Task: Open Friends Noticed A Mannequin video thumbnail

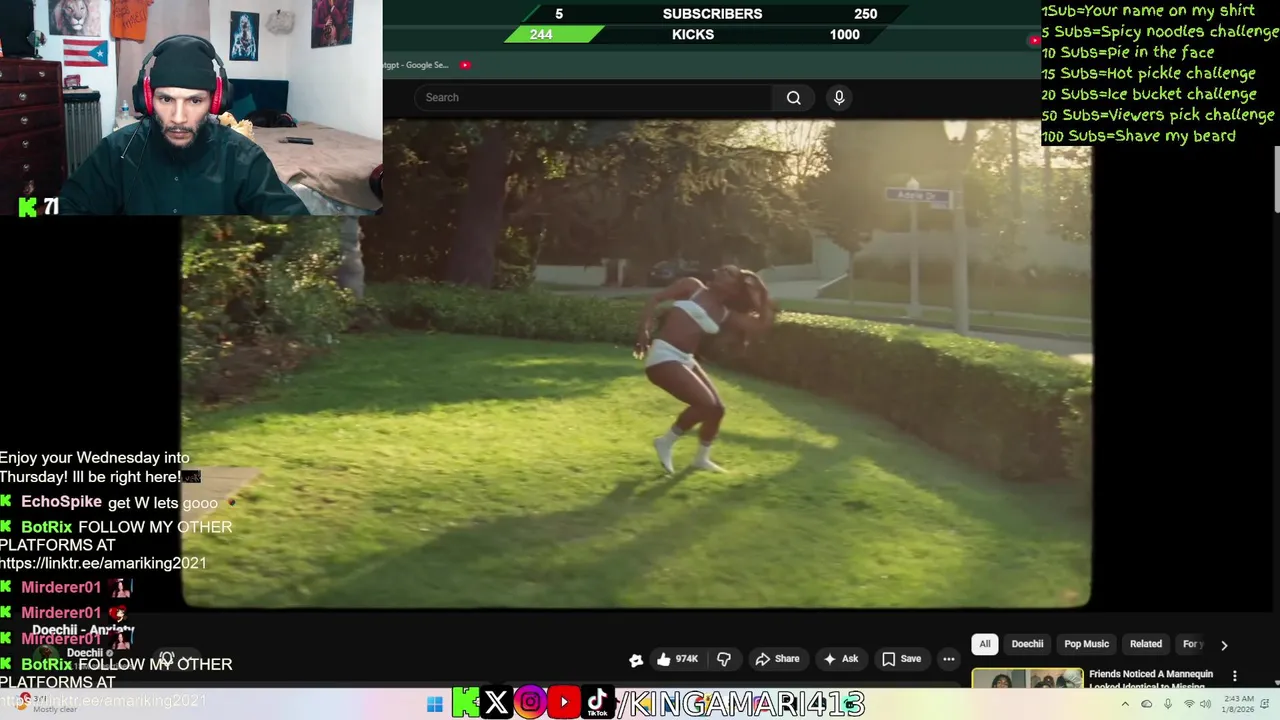Action: (x=1027, y=678)
